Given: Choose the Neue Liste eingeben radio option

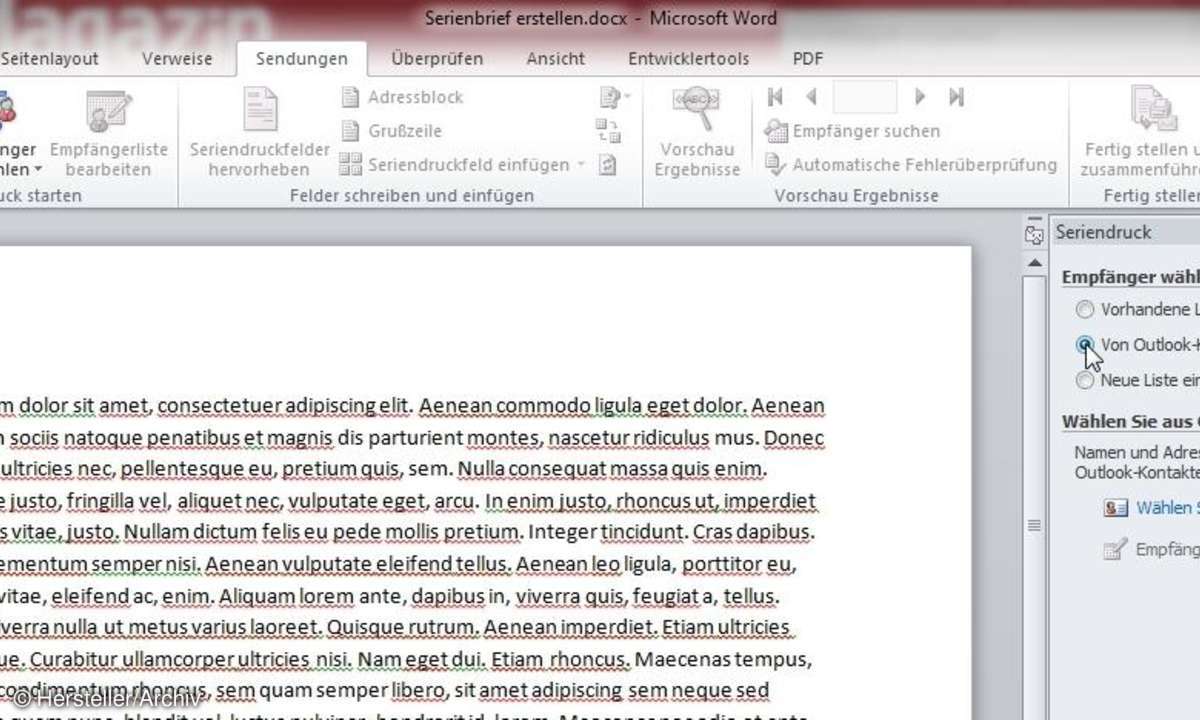Looking at the screenshot, I should (1084, 380).
